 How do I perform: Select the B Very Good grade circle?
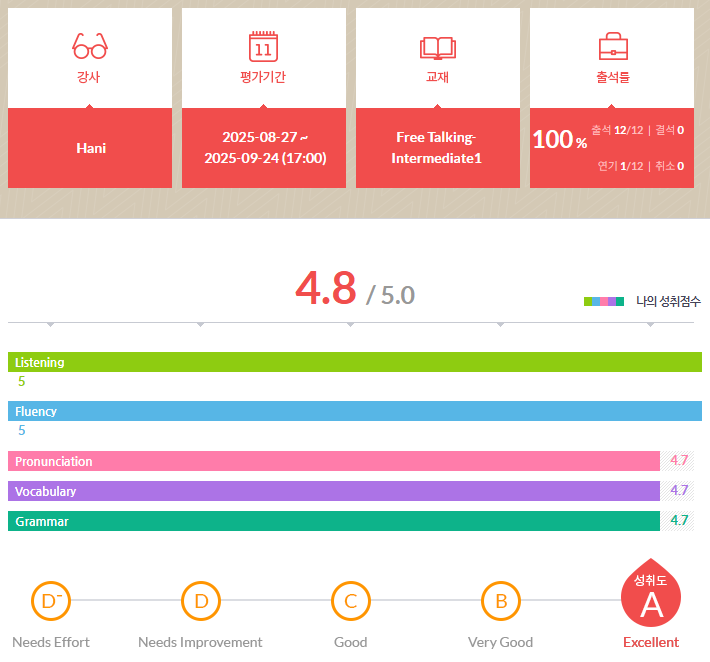(x=500, y=601)
